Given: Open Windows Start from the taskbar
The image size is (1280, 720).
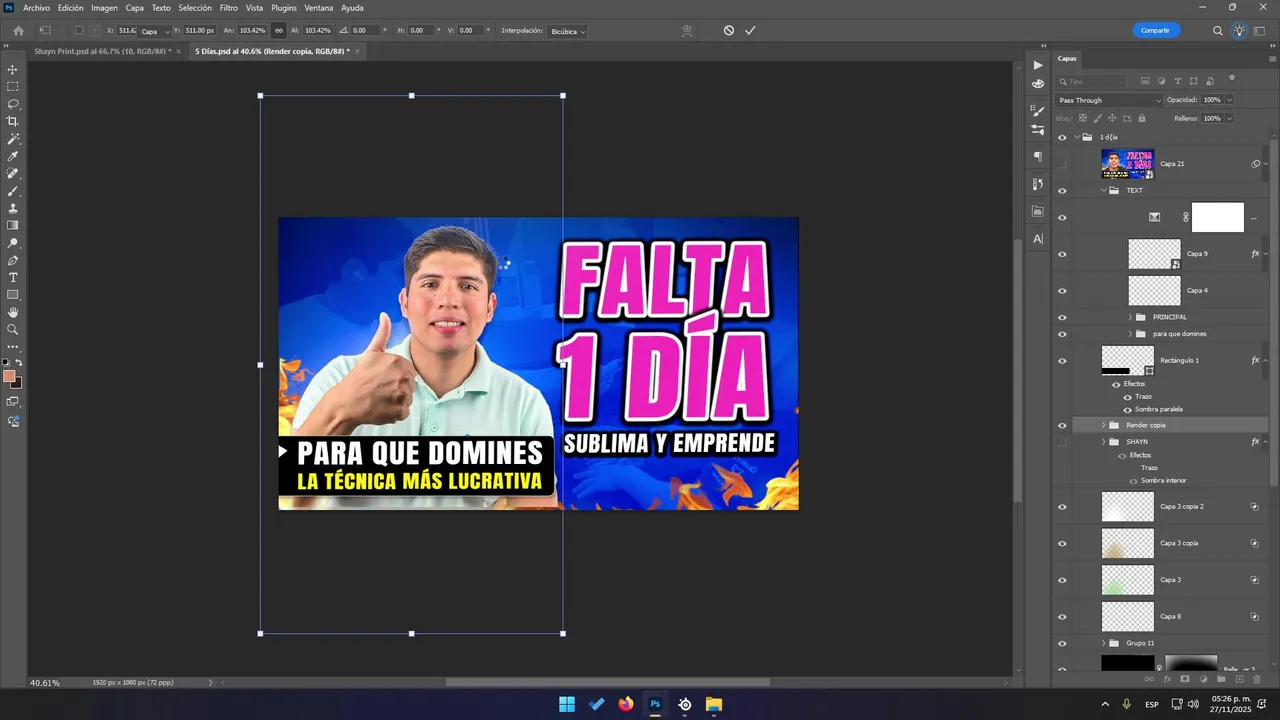Looking at the screenshot, I should 567,704.
